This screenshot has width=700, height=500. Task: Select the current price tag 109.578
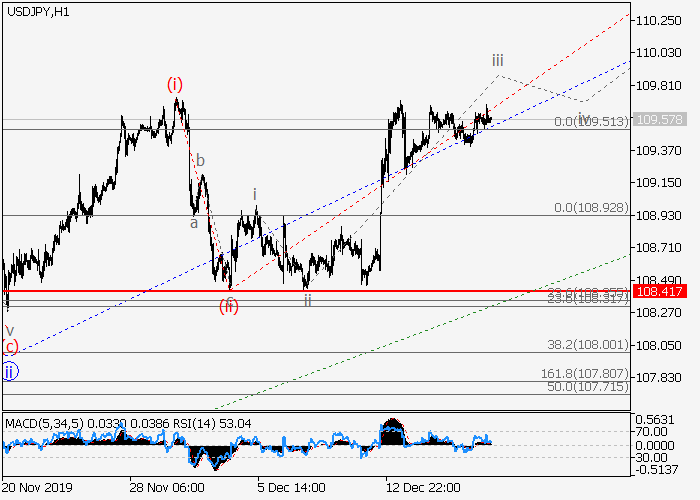[658, 119]
